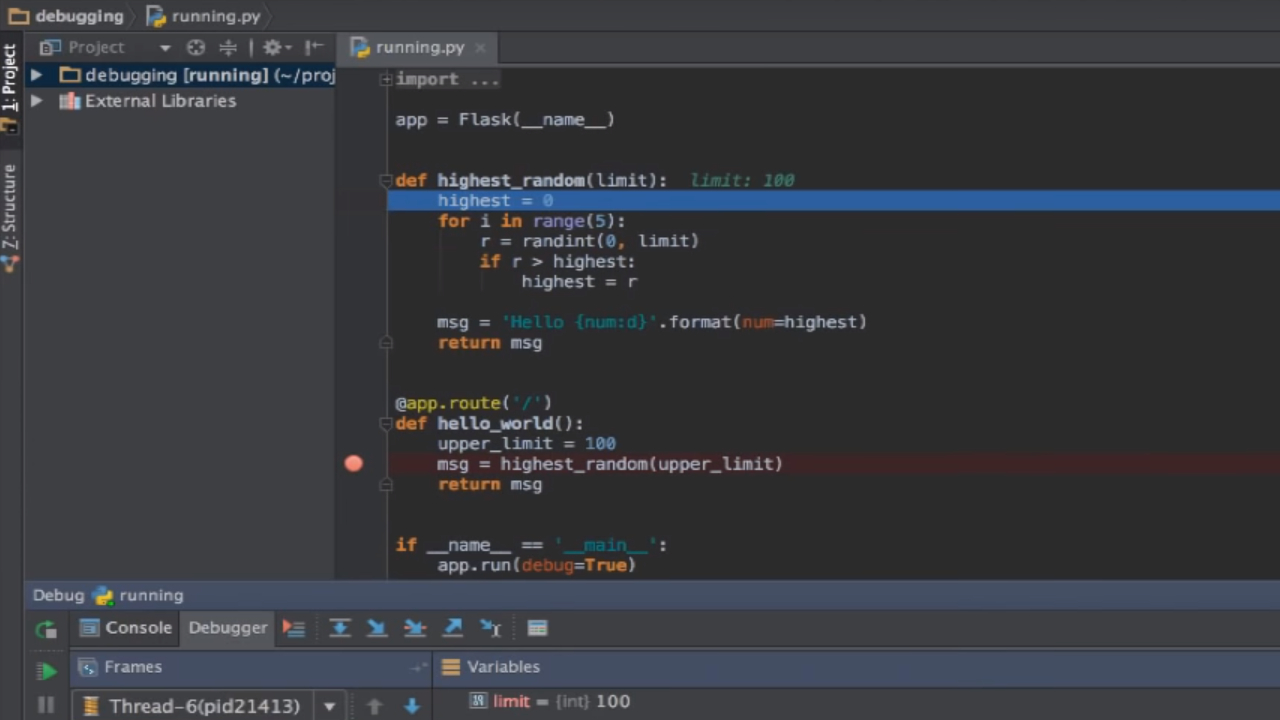Step Over the current line in debugger
The width and height of the screenshot is (1280, 720).
pos(340,627)
